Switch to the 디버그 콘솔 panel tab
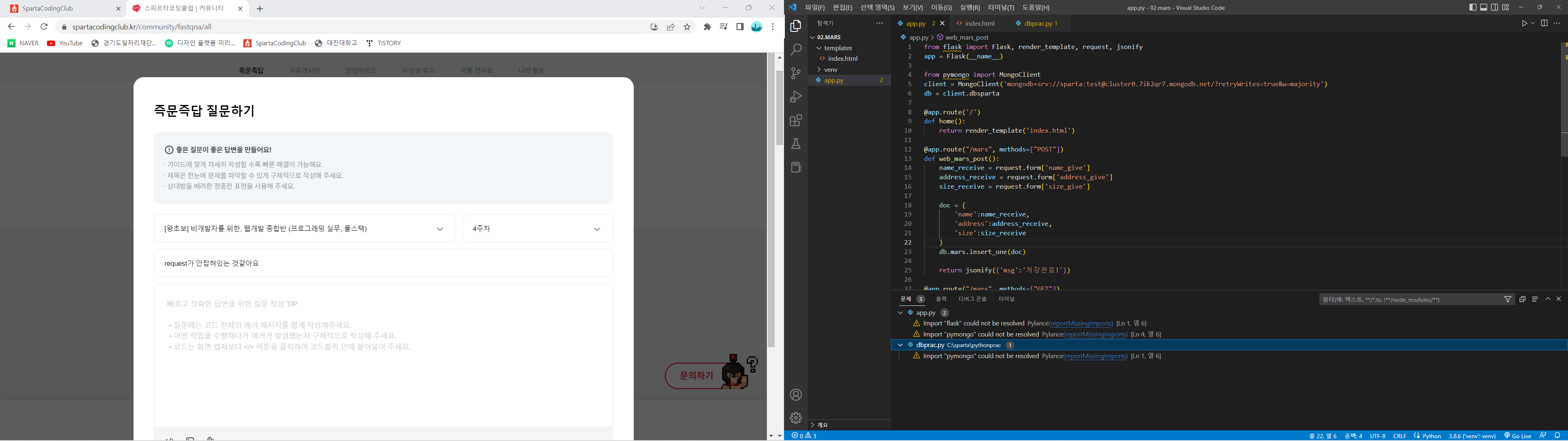 [x=973, y=299]
